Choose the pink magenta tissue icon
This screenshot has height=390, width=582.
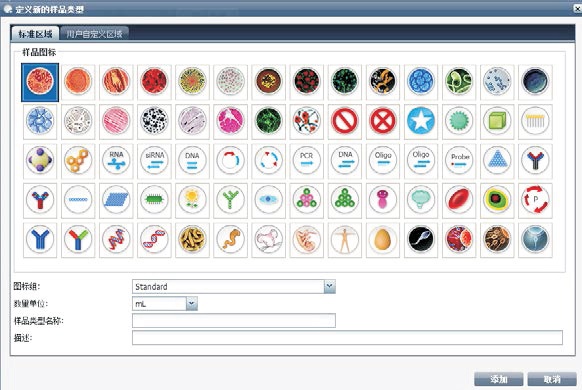coord(230,121)
